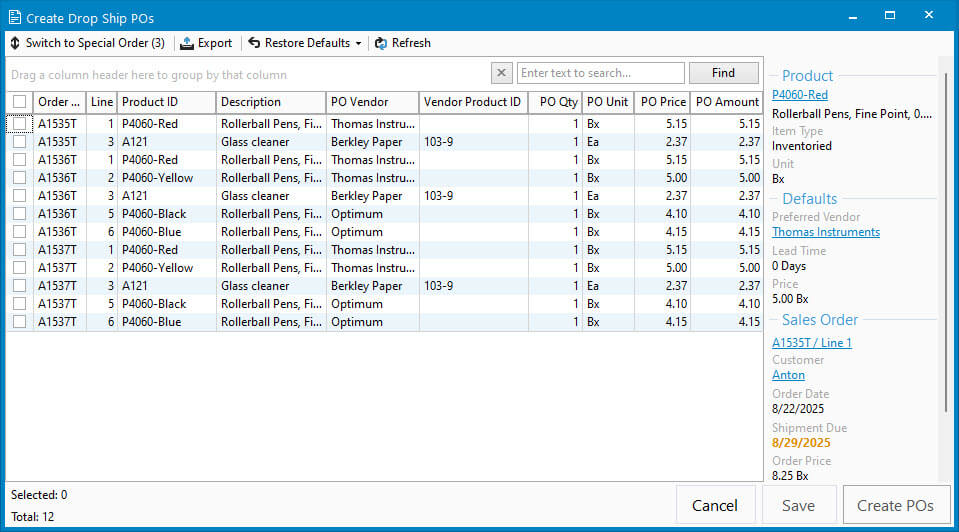Click the search text field
The height and width of the screenshot is (532, 959).
pyautogui.click(x=601, y=73)
